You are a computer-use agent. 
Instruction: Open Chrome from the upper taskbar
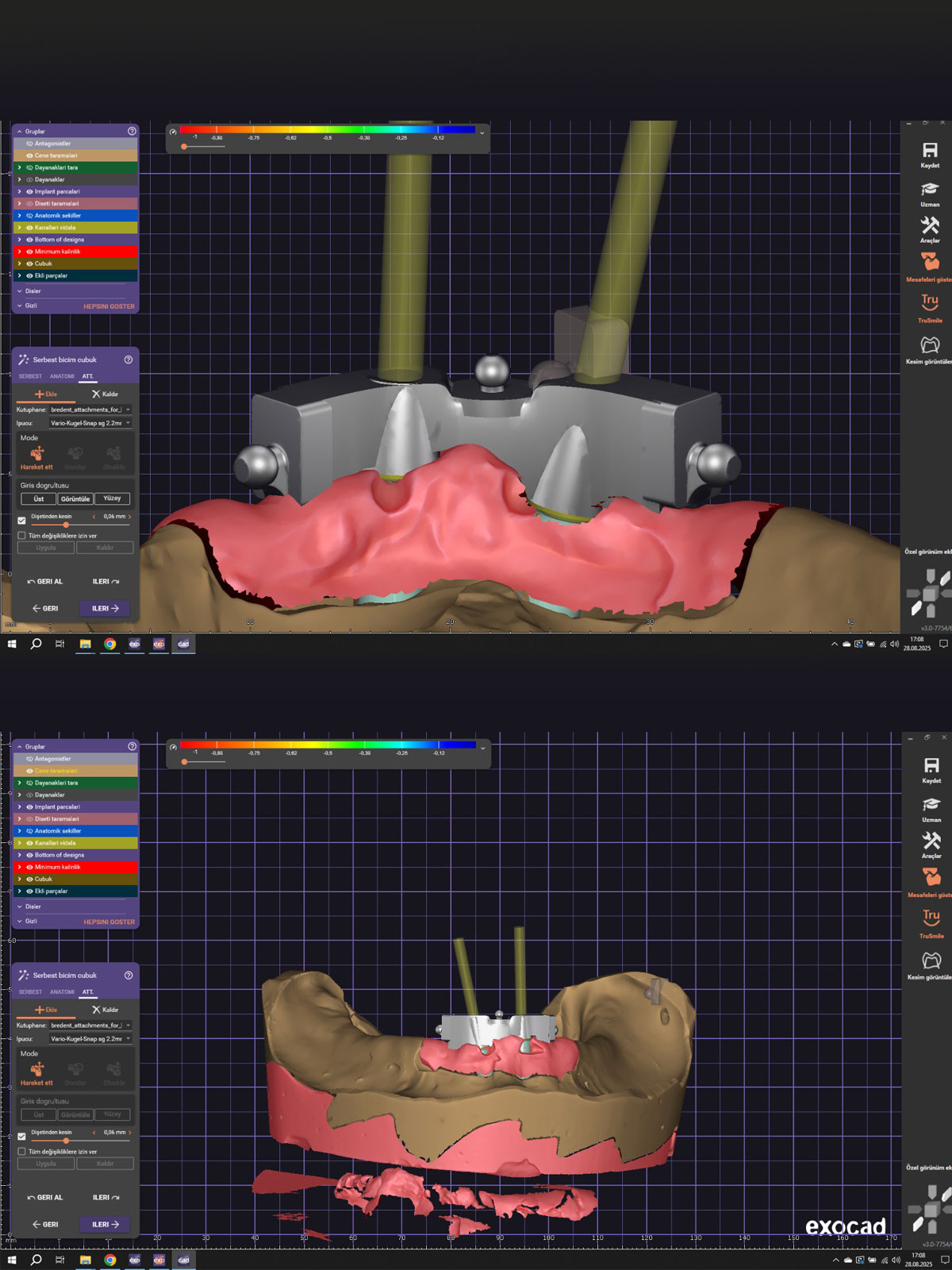(x=109, y=644)
